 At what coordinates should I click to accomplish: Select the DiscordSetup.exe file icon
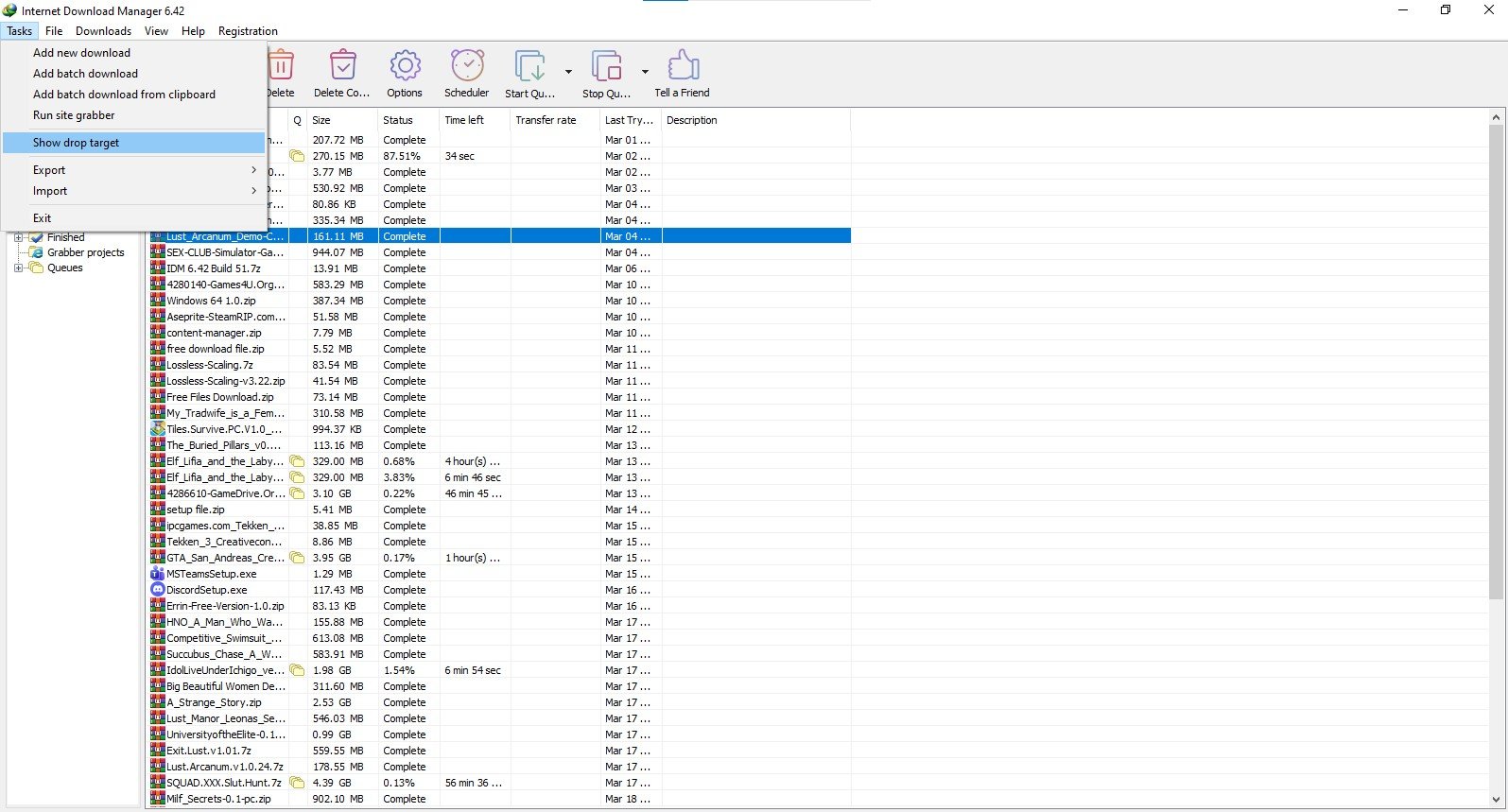pos(158,590)
